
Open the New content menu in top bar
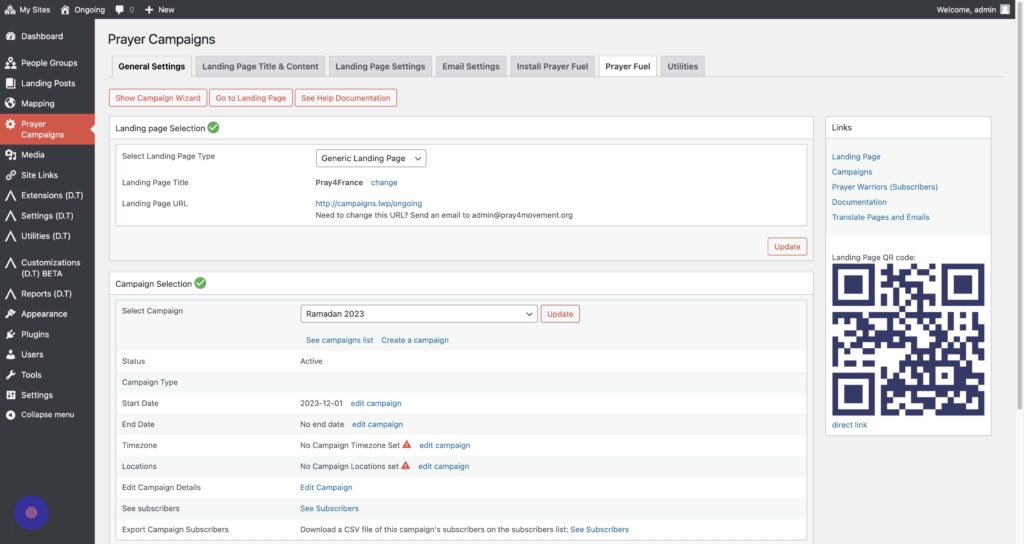[x=159, y=10]
